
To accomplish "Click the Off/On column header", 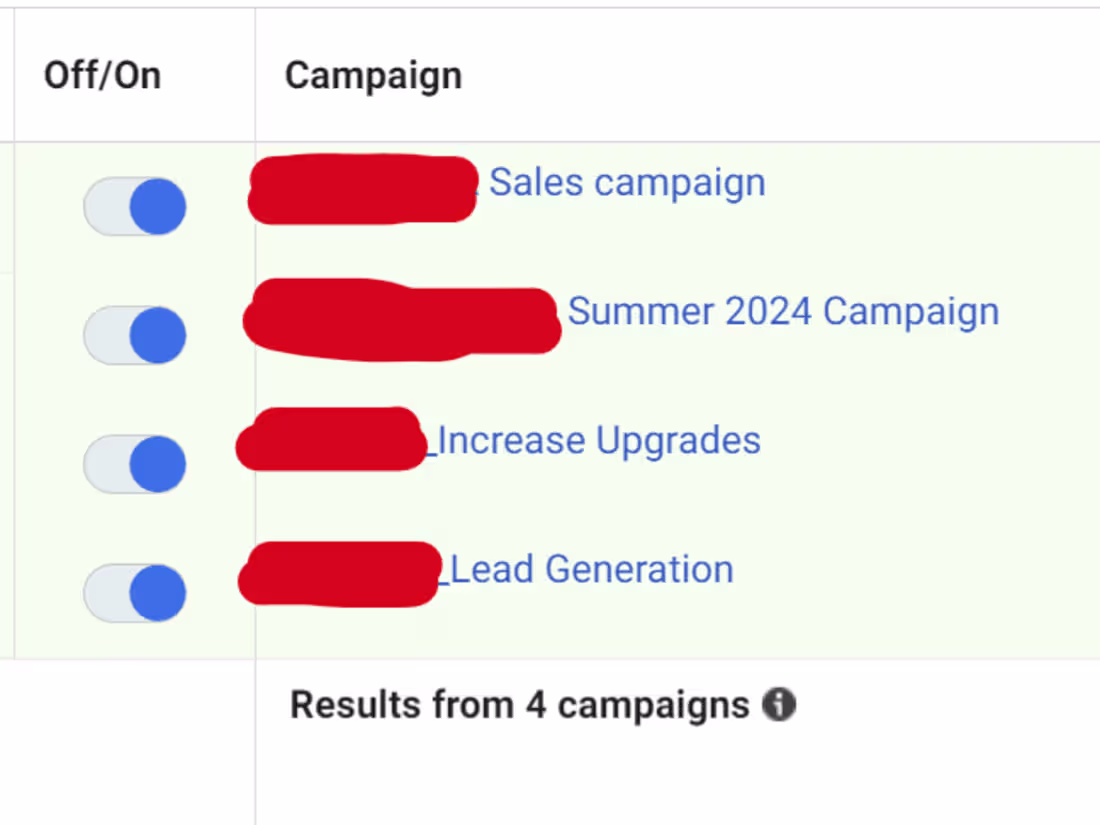I will point(103,74).
